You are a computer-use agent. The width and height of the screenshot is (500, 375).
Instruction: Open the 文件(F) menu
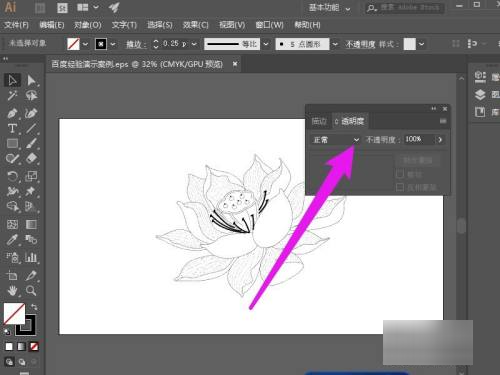click(x=16, y=25)
